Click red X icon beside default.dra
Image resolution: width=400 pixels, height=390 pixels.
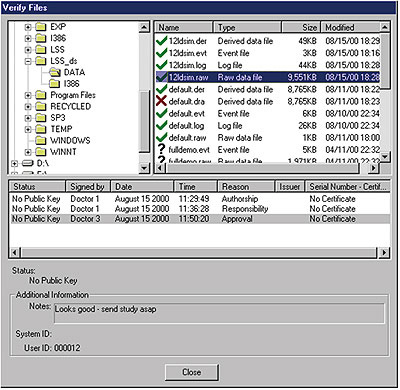point(161,101)
